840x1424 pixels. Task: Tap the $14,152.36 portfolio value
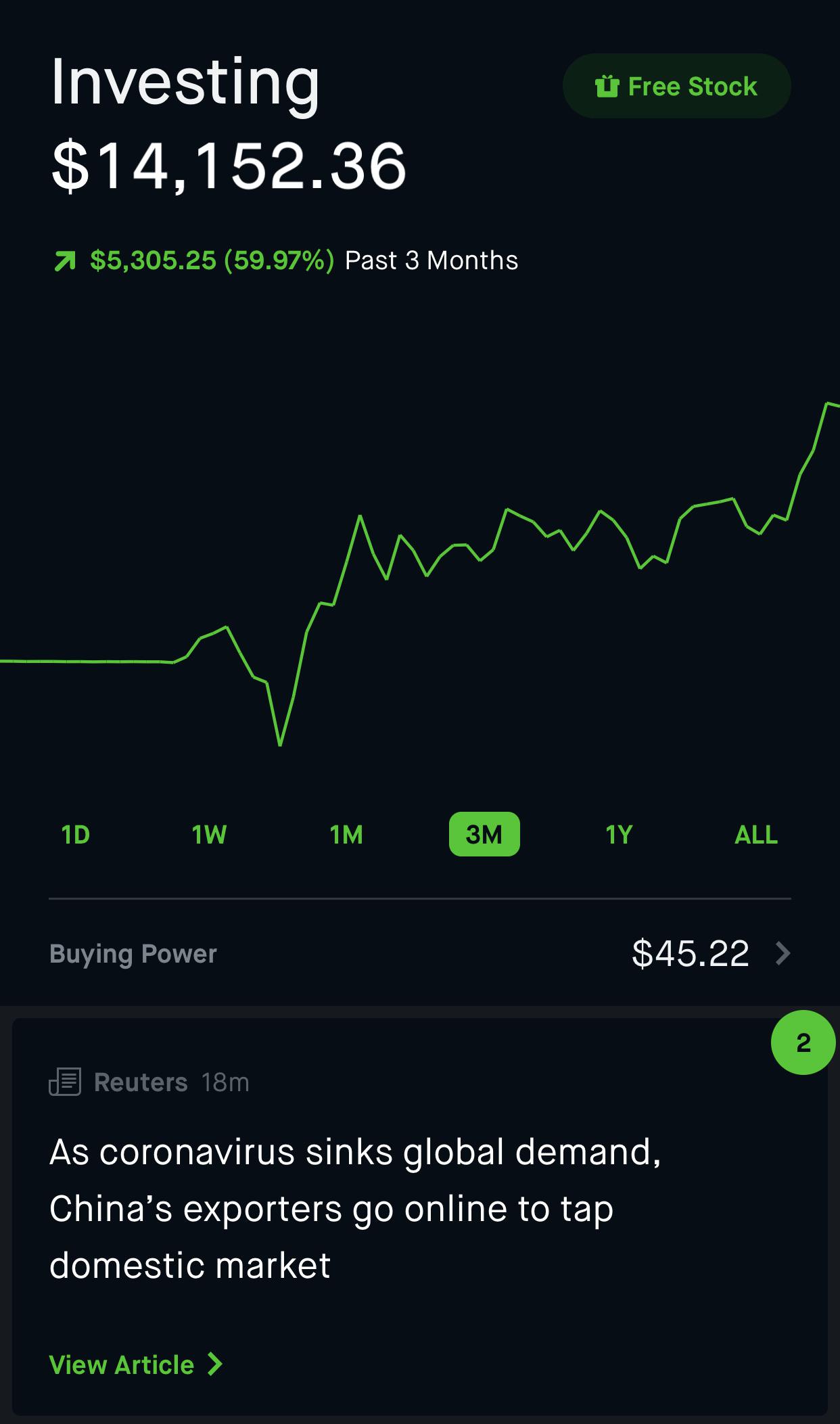229,166
